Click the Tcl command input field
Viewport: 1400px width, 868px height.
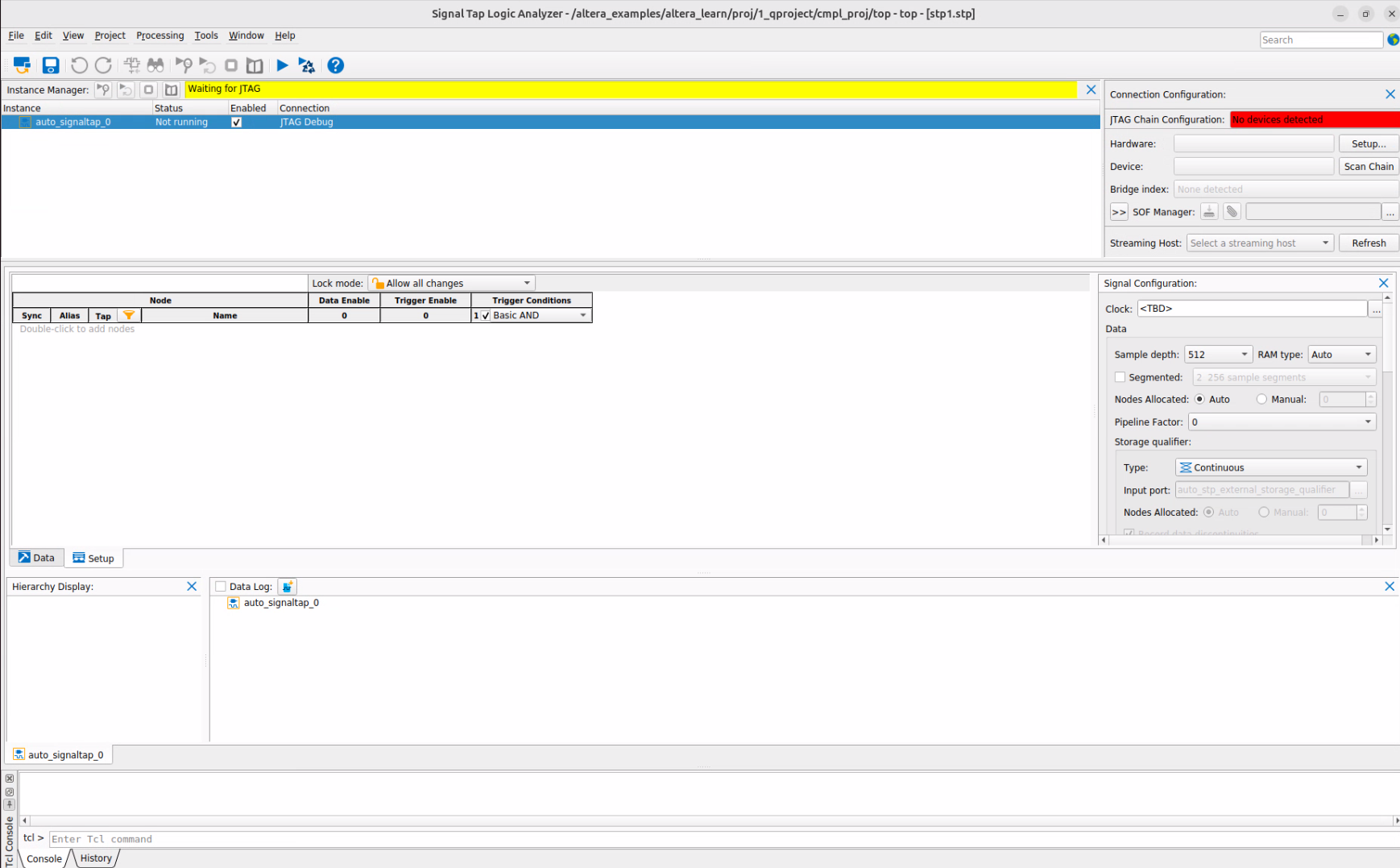[x=724, y=839]
